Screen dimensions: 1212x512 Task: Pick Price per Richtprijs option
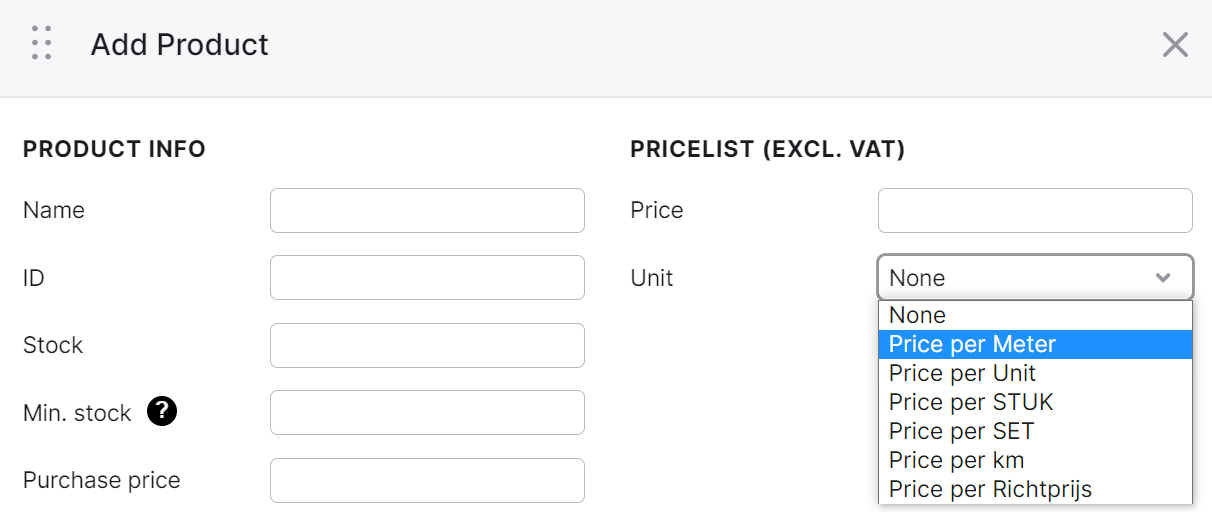(1035, 489)
